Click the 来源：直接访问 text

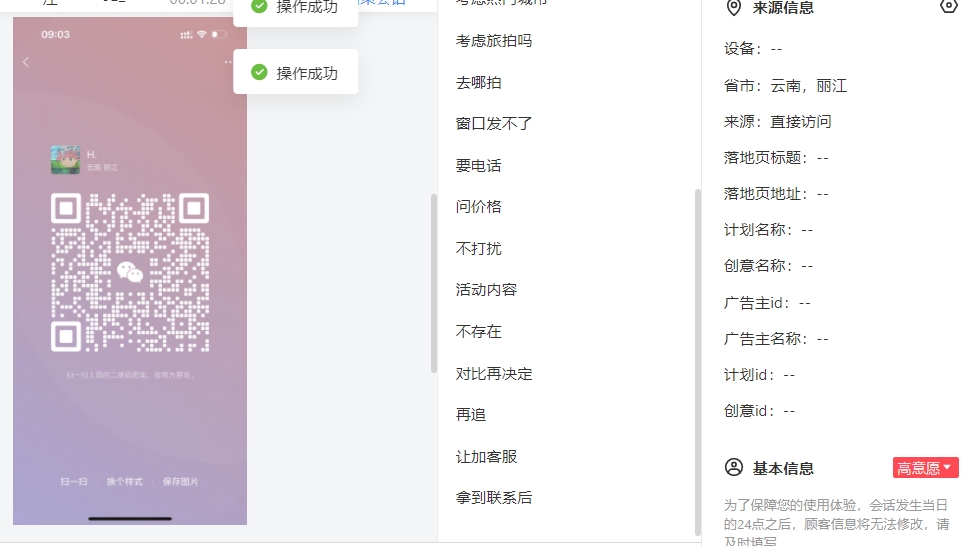tap(777, 122)
